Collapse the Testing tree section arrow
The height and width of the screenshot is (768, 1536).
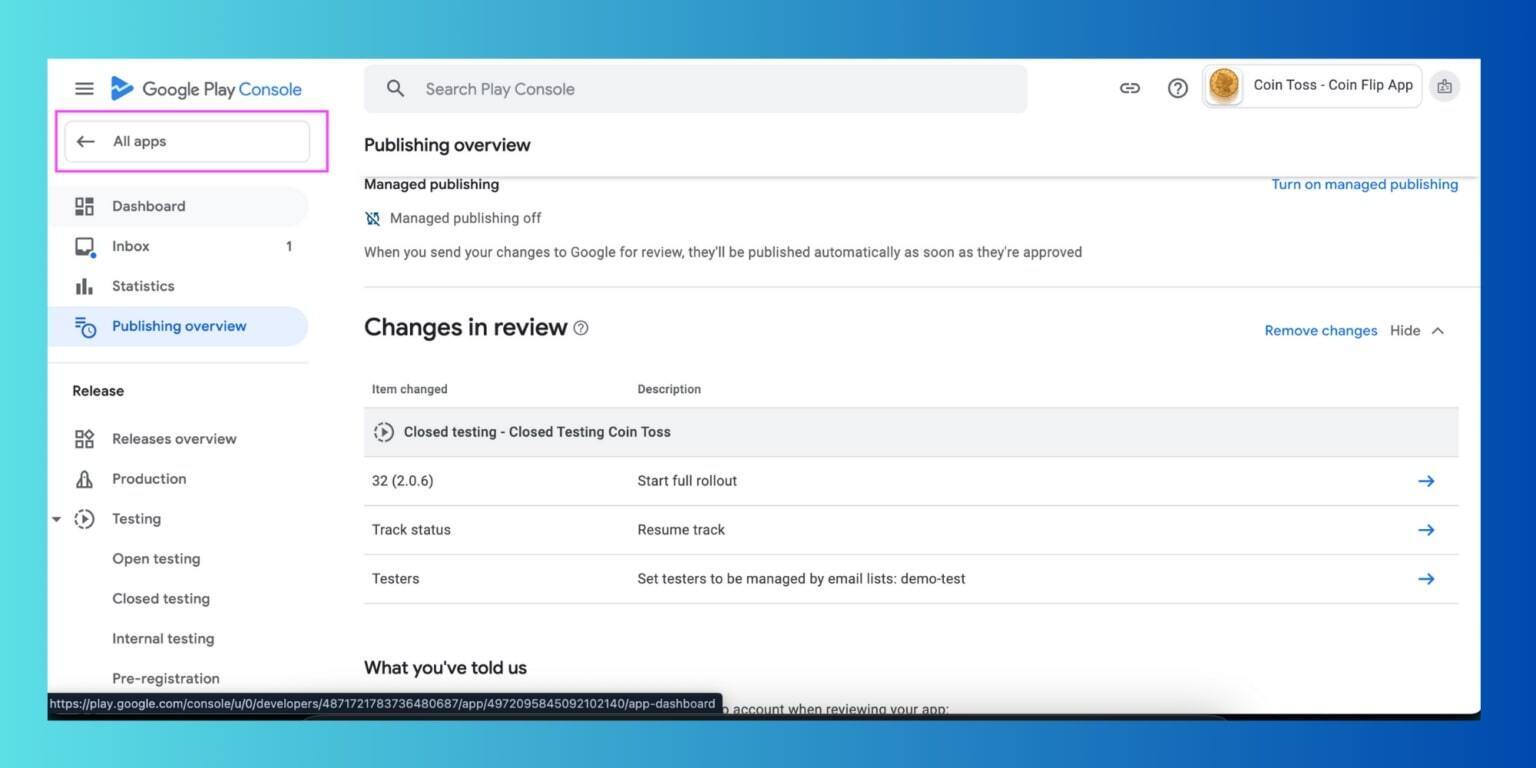[x=56, y=519]
